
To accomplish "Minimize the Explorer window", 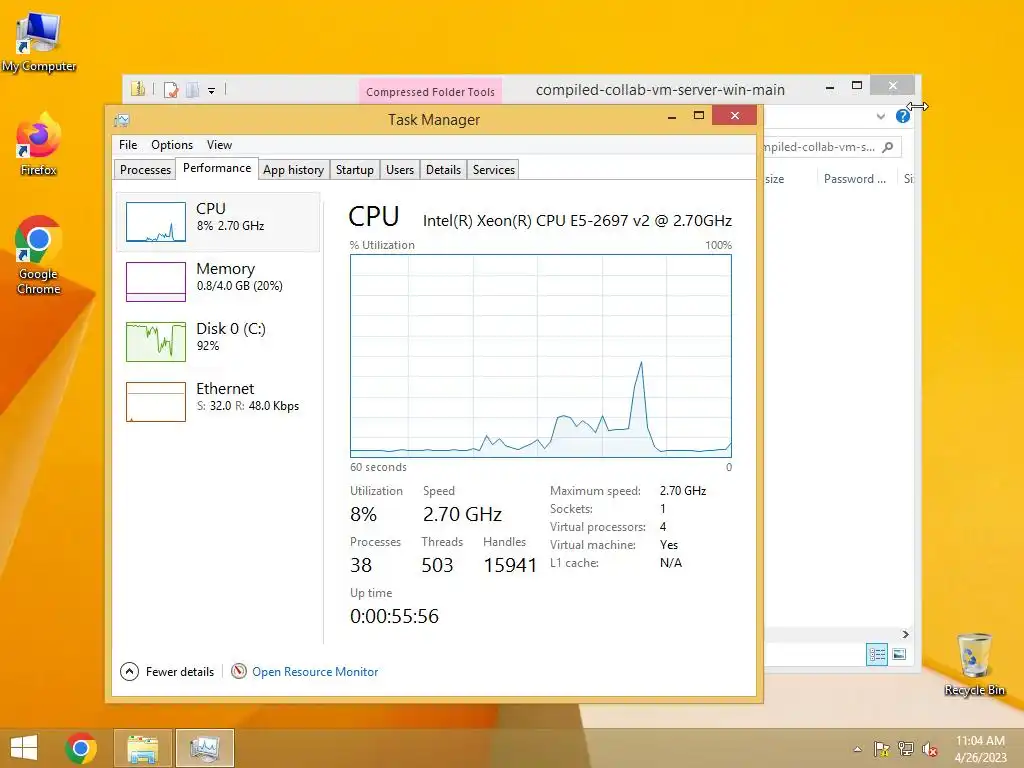I will [830, 86].
